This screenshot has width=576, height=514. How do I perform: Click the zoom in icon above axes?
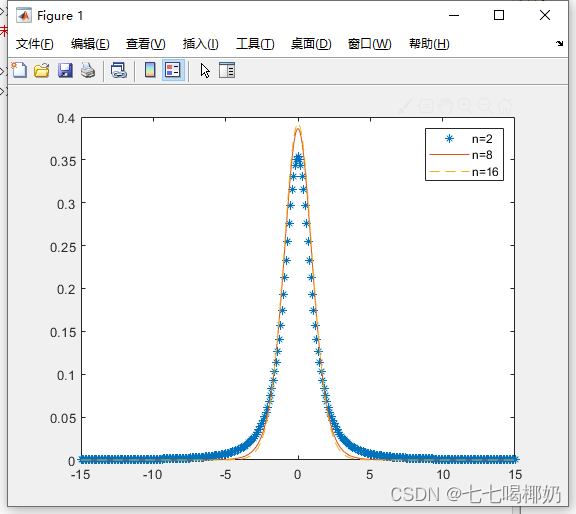[465, 106]
